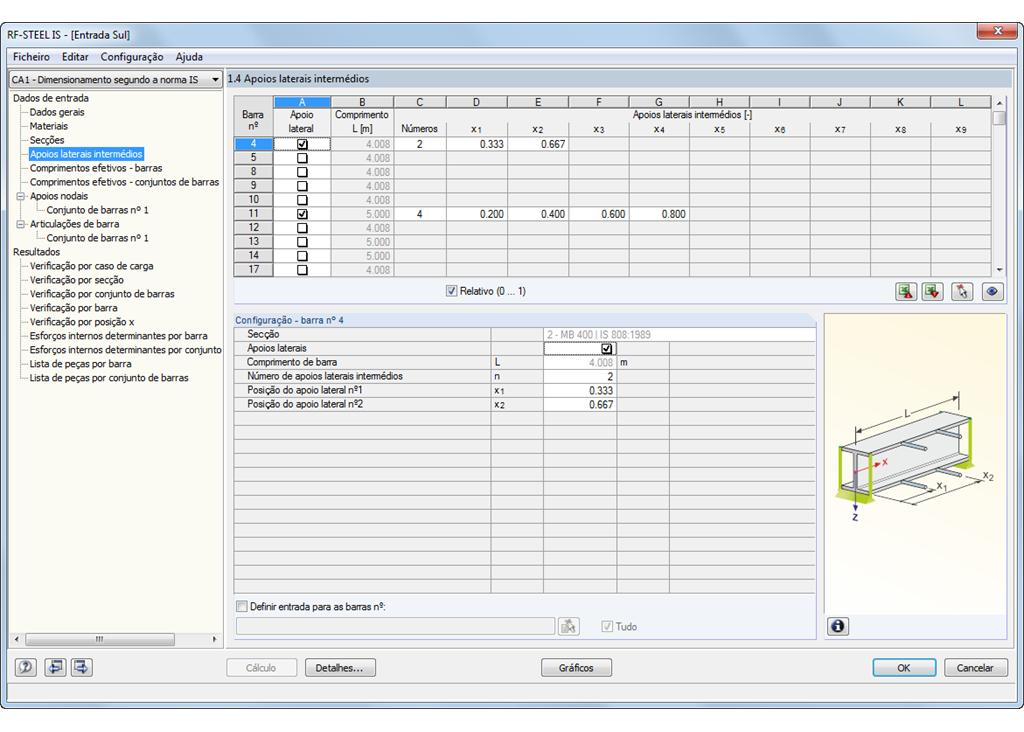This screenshot has width=1024, height=732.
Task: Open the info button below the beam illustration
Action: pos(838,626)
